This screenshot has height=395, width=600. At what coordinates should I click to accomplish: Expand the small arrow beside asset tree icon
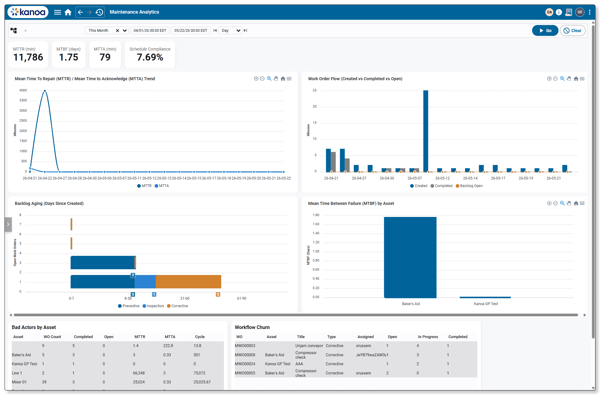(25, 31)
